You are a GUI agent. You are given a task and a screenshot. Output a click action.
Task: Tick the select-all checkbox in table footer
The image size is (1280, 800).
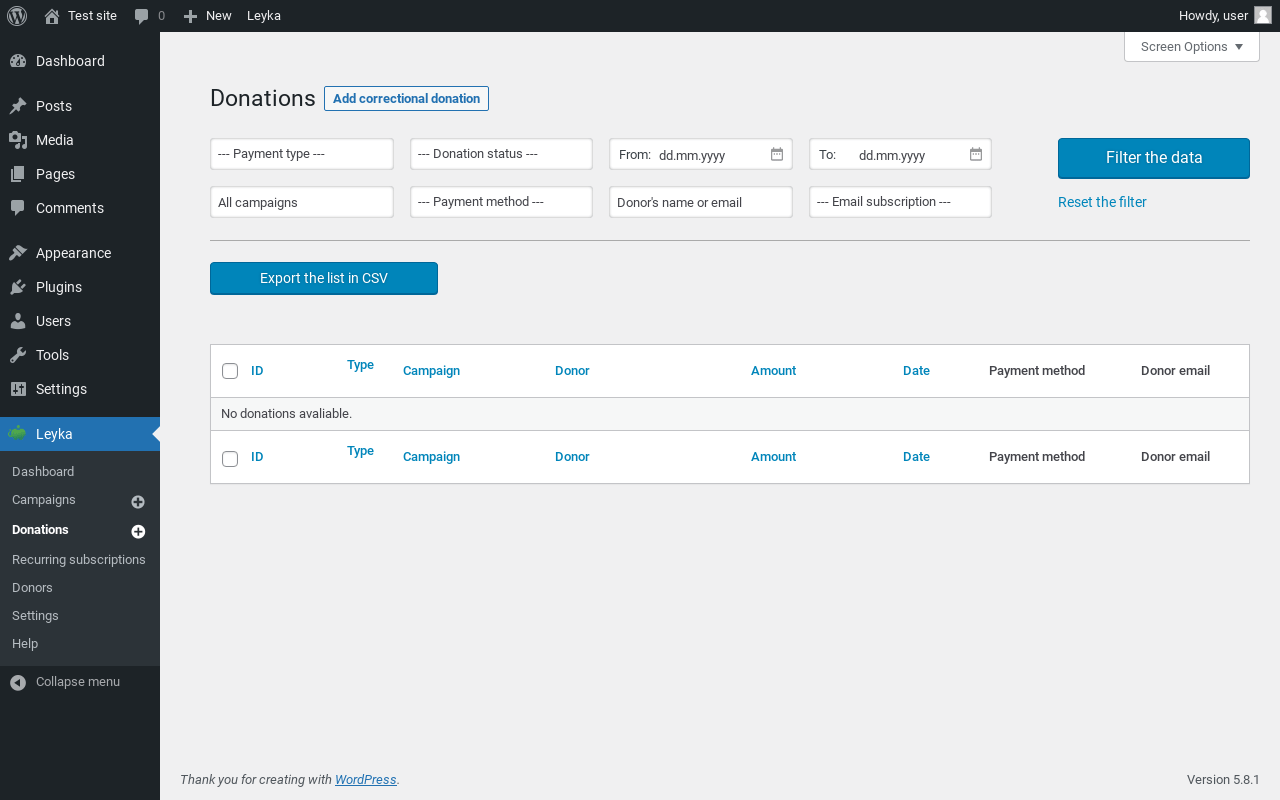point(230,459)
